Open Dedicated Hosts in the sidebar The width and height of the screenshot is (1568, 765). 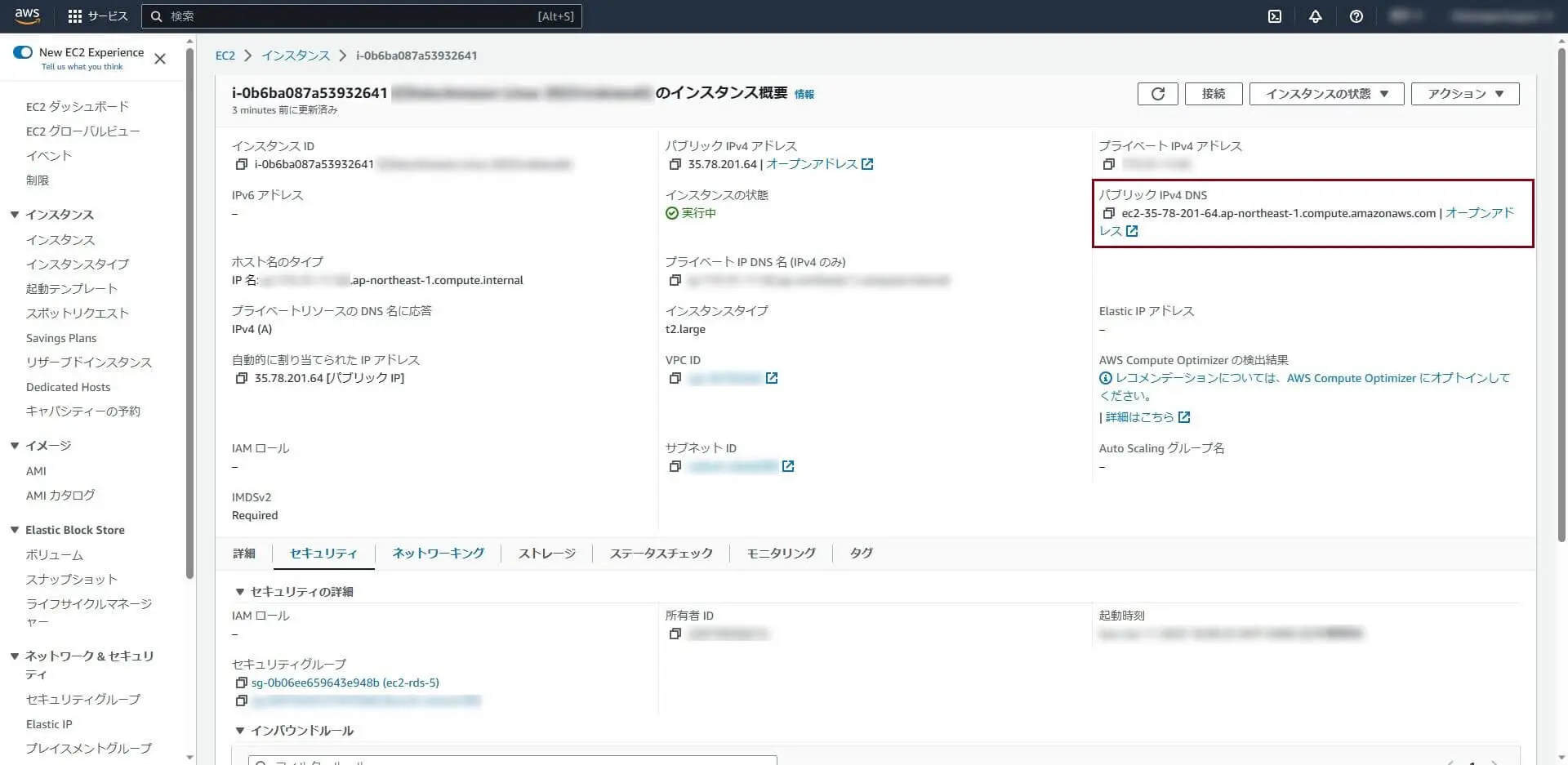click(68, 387)
